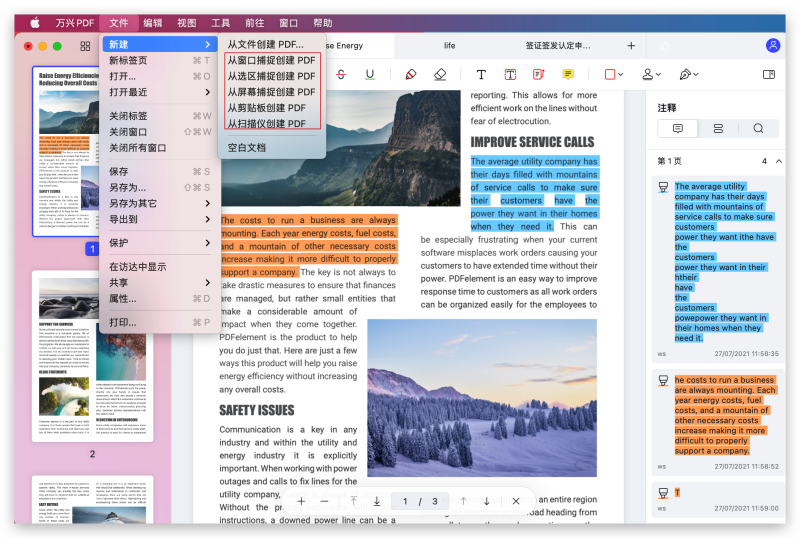The width and height of the screenshot is (800, 538).
Task: Switch to the life document tab
Action: click(449, 46)
